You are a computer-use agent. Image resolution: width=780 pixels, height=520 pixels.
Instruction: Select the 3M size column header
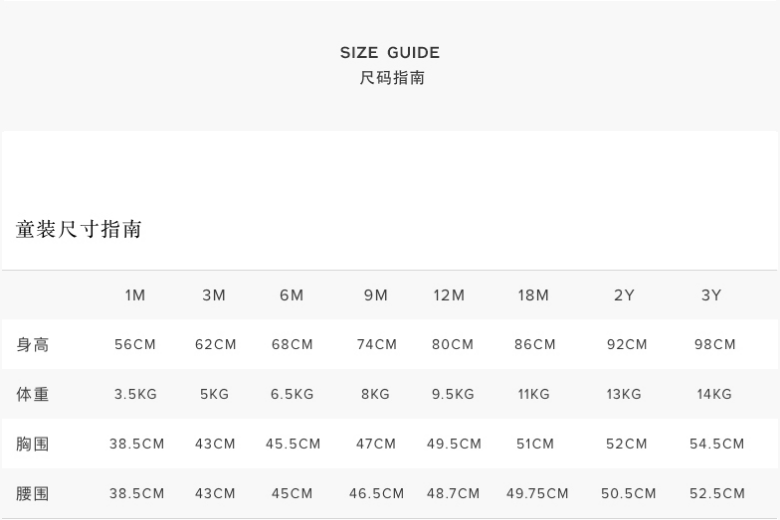pos(214,295)
